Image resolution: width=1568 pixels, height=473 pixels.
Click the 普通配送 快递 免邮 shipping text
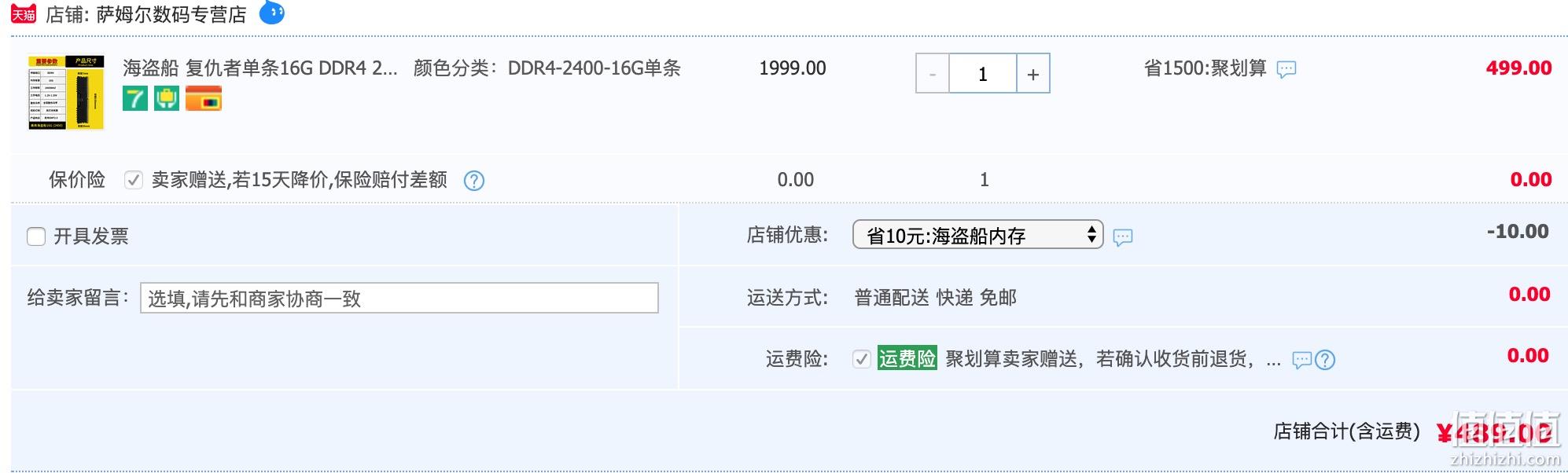[936, 297]
